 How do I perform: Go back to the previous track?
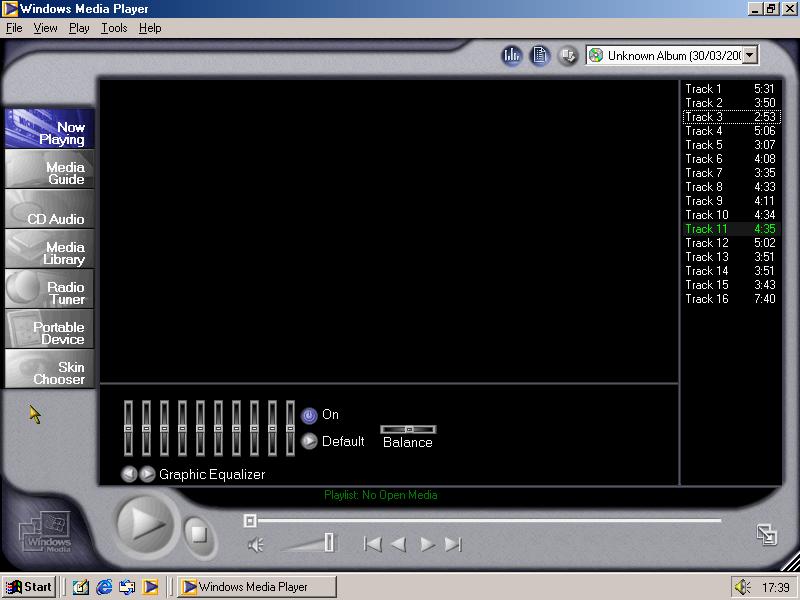tap(372, 544)
